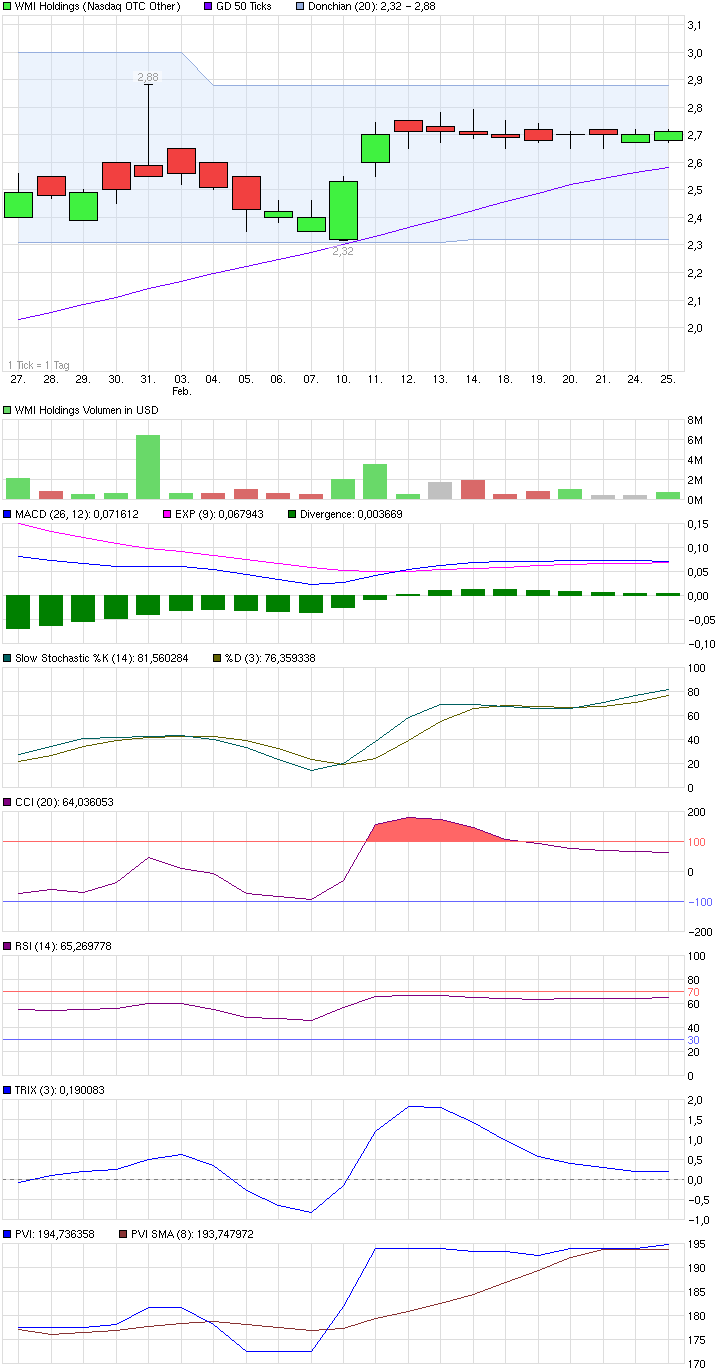Click the teal Slow Stochastic %K legend swatch

pos(8,658)
